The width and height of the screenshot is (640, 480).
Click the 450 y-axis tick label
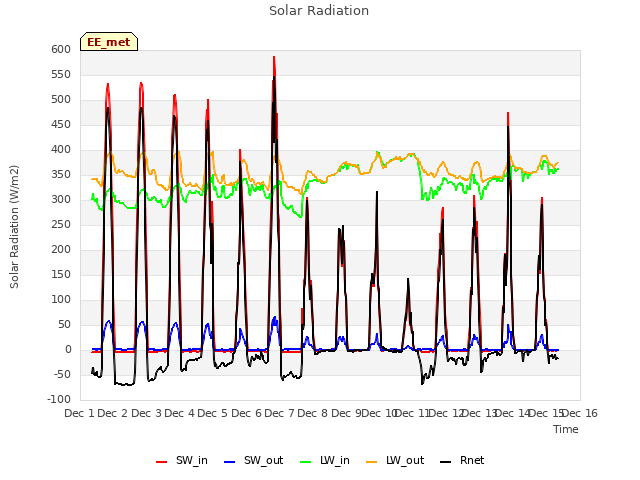point(61,124)
